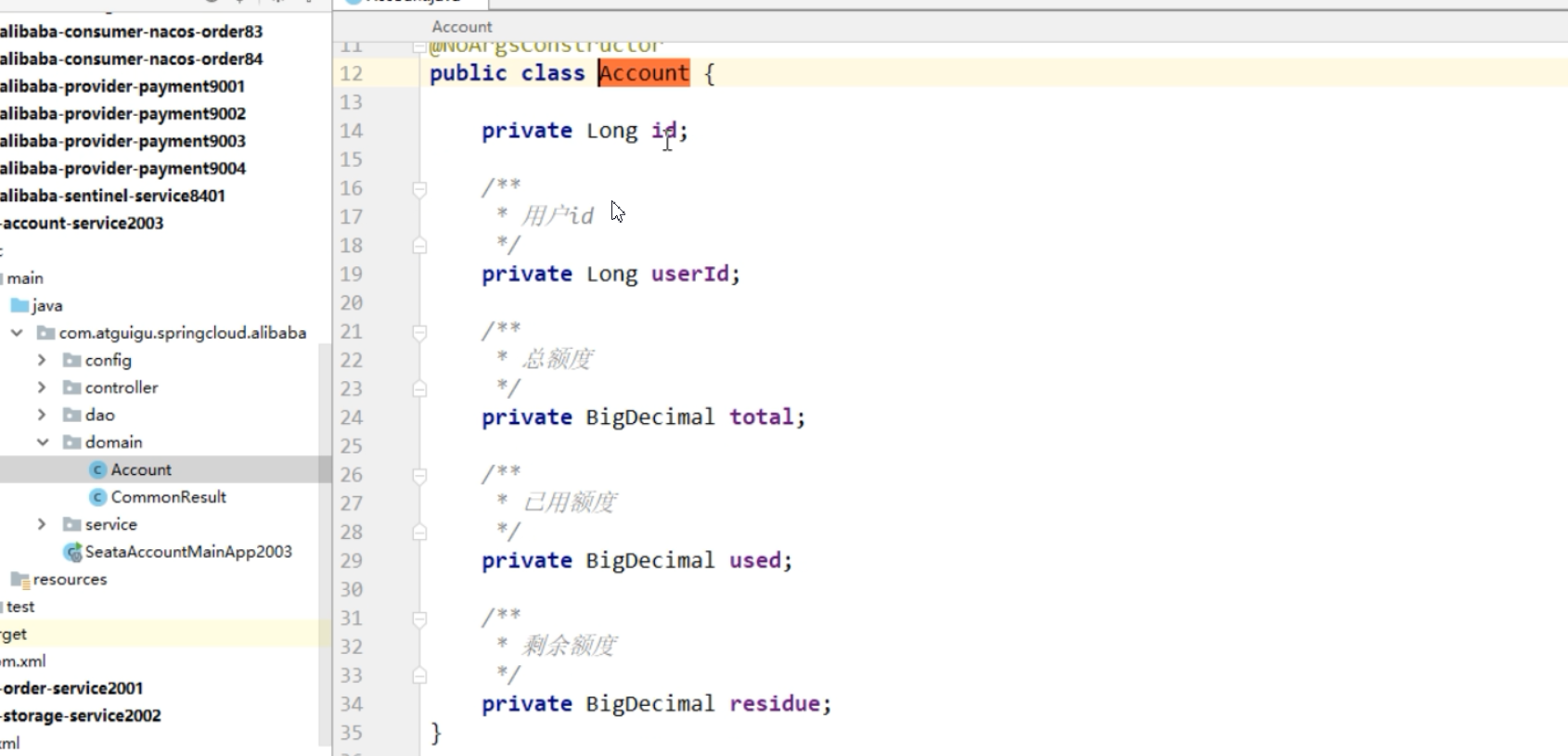Click the 已用额度 comment text
The height and width of the screenshot is (756, 1568).
coord(569,503)
